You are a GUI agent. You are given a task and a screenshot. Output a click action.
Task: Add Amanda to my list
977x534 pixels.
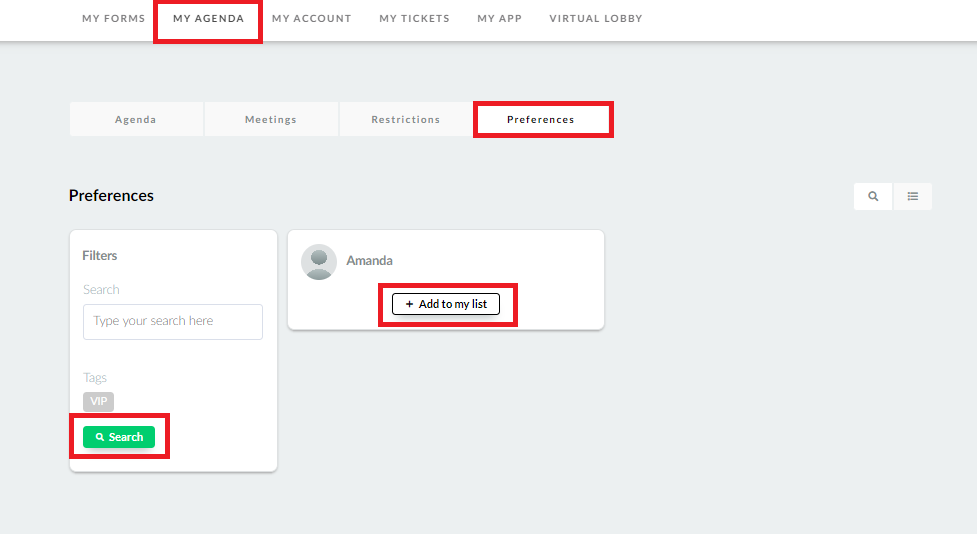(x=446, y=304)
